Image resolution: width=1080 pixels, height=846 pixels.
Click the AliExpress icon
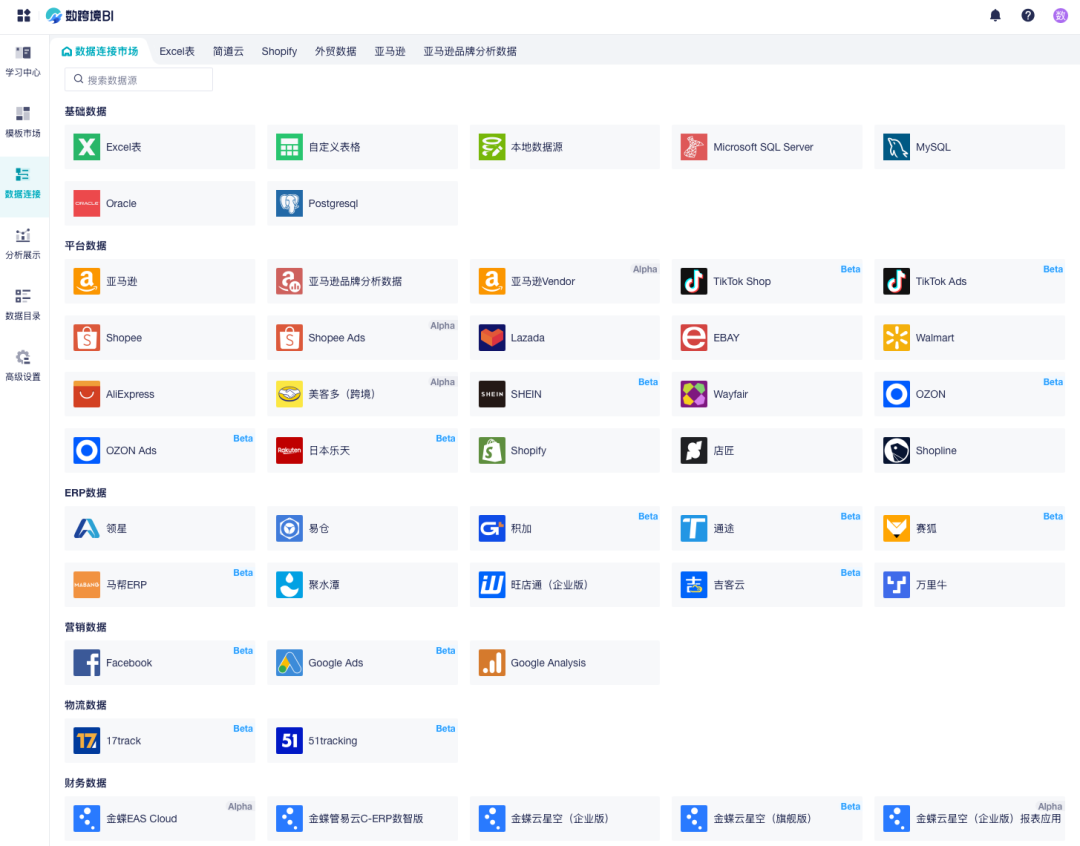(87, 394)
